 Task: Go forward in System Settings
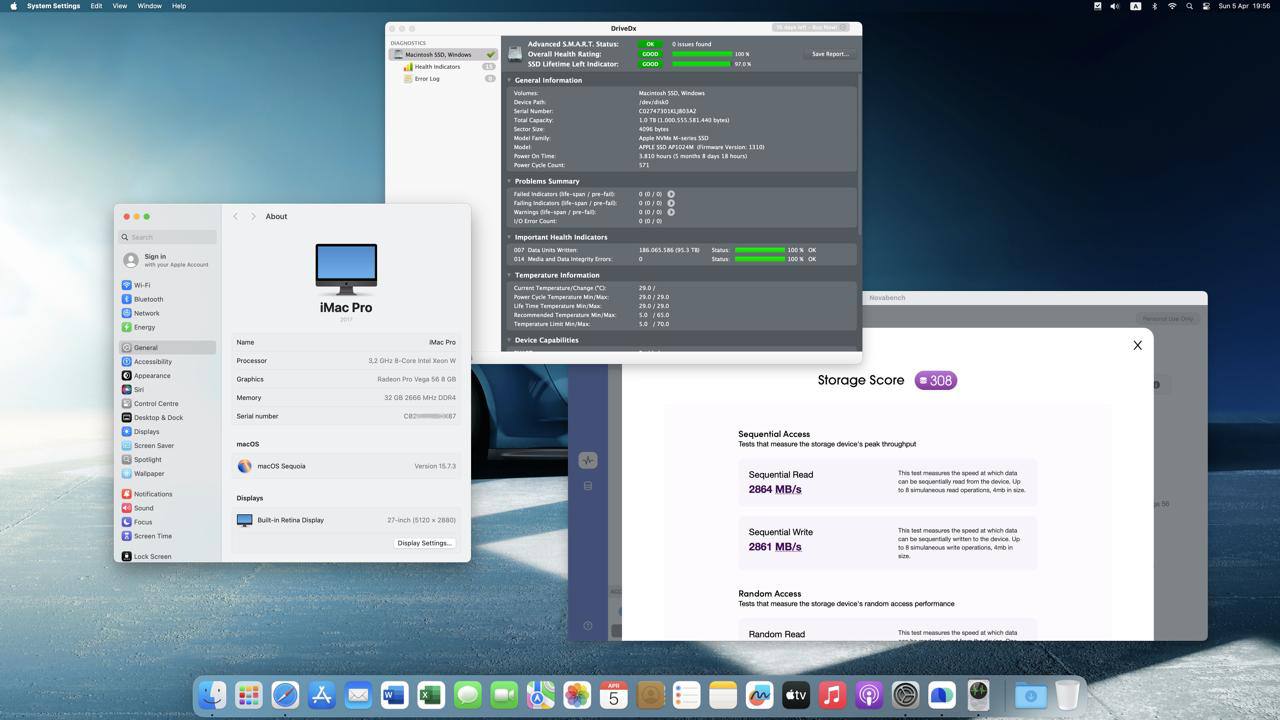pos(253,216)
